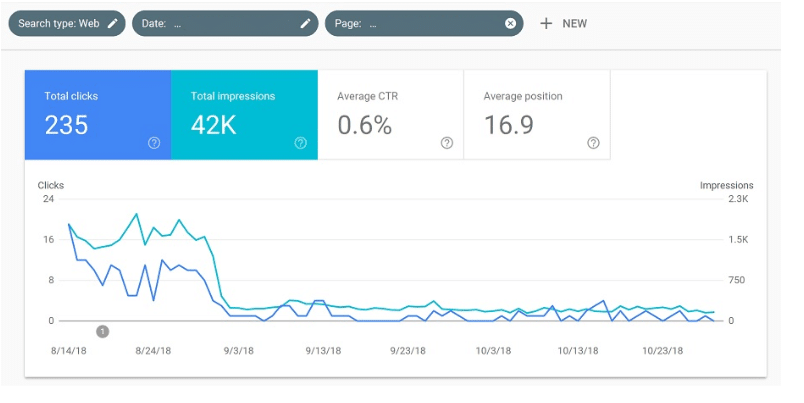Enable the Average CTR metric card
This screenshot has width=804, height=403.
click(391, 115)
